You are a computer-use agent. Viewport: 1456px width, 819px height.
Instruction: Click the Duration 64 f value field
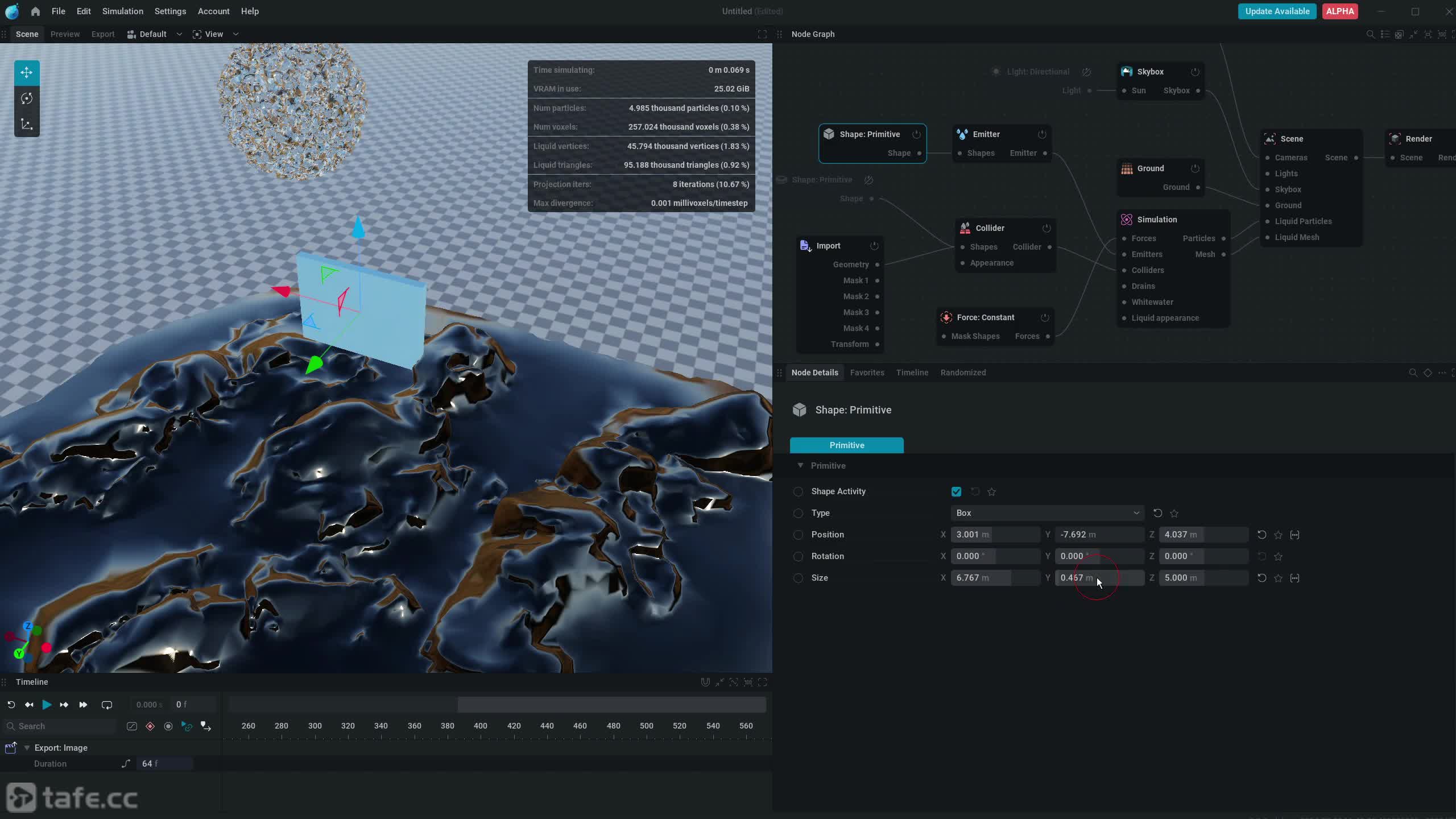(x=164, y=764)
